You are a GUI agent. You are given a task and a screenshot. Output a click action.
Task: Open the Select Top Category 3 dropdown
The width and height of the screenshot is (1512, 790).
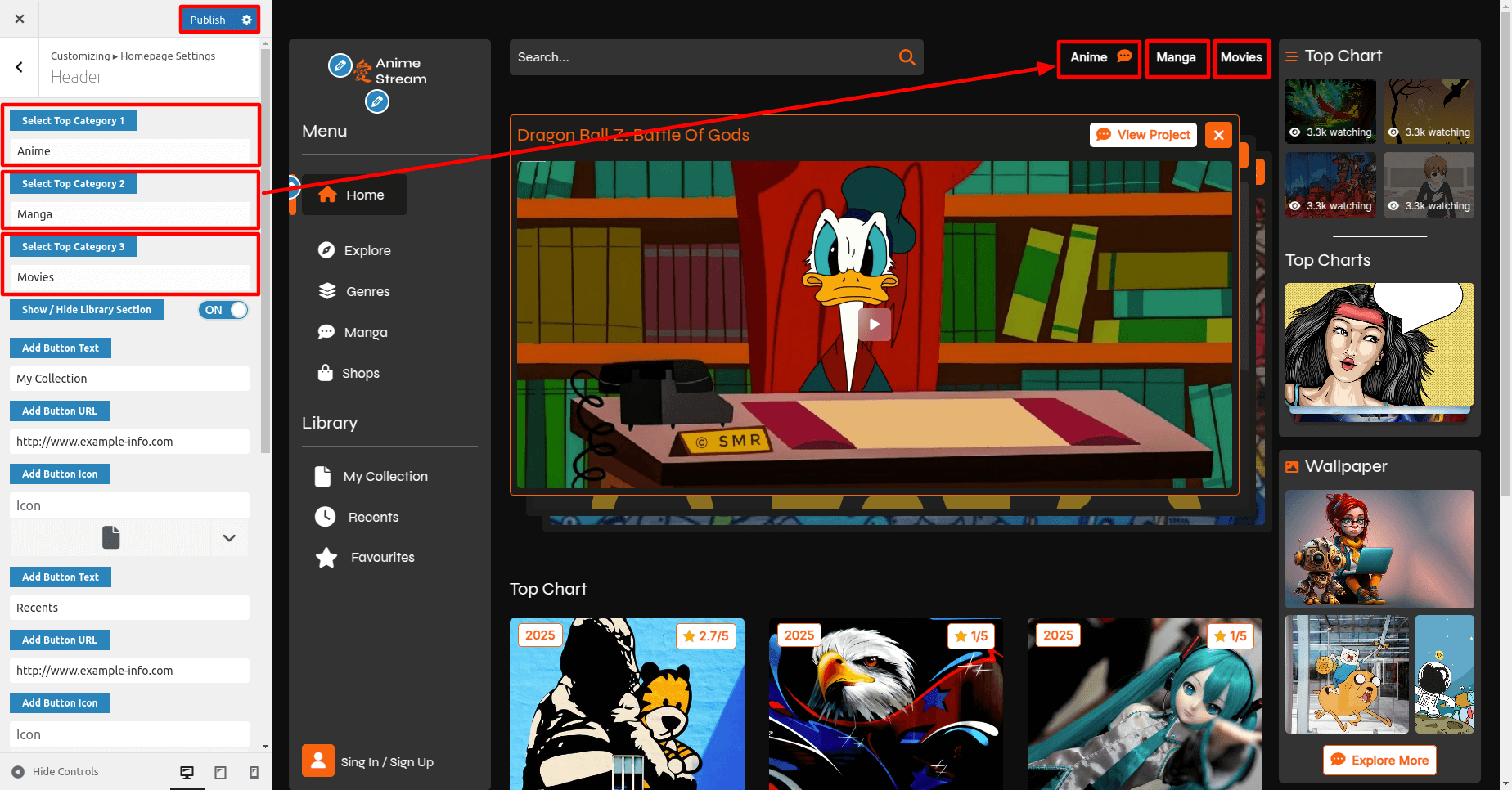(131, 277)
